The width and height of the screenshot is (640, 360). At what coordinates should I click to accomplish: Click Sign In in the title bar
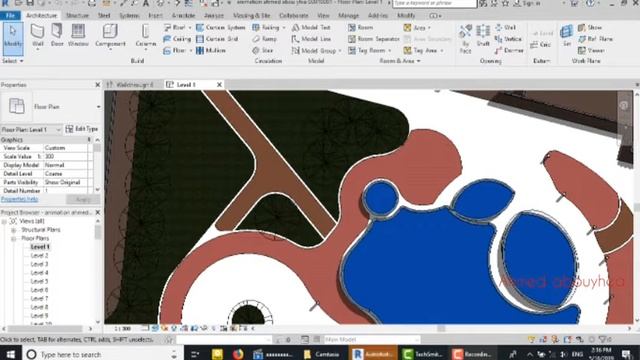[527, 3]
